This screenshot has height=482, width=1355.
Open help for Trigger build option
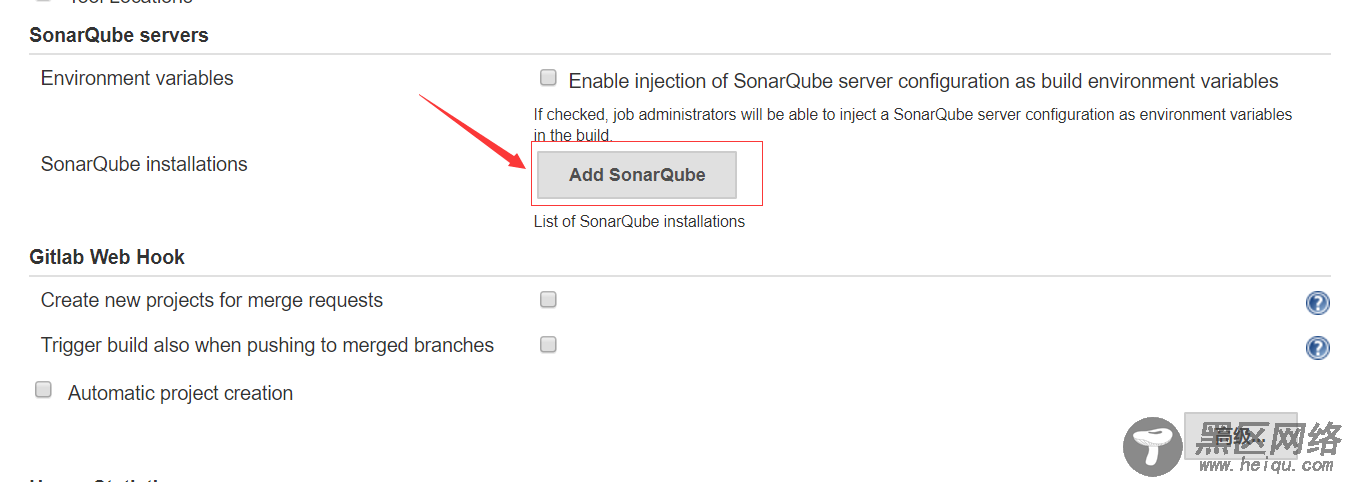pyautogui.click(x=1317, y=348)
